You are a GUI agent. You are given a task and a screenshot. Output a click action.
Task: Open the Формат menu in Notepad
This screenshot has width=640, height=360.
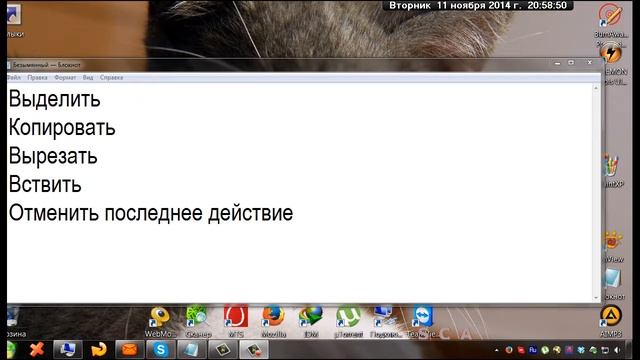65,78
